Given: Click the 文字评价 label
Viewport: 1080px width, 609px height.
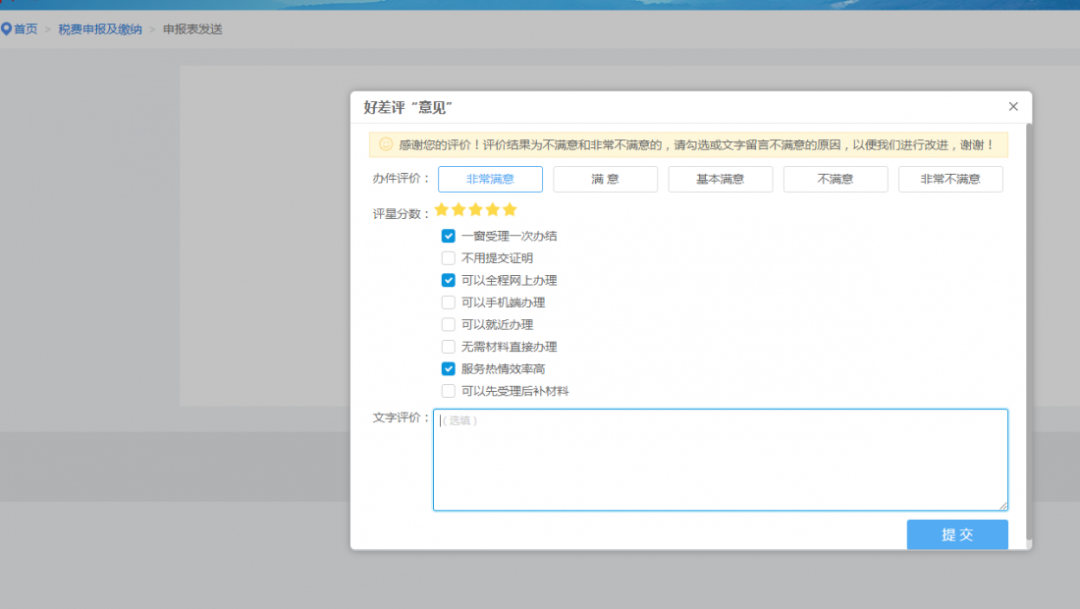Looking at the screenshot, I should click(401, 417).
